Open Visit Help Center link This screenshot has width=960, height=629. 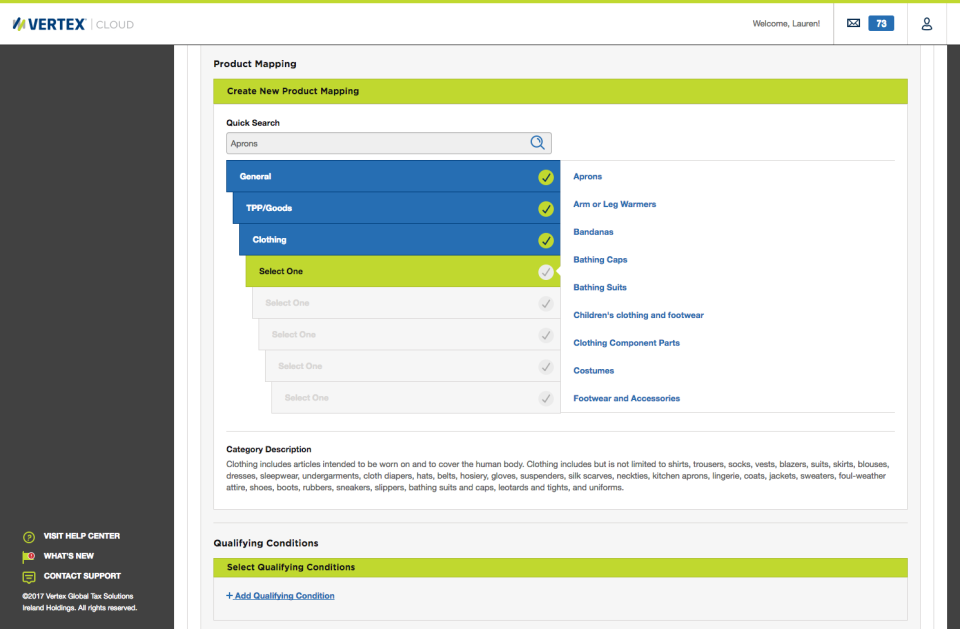pyautogui.click(x=81, y=536)
